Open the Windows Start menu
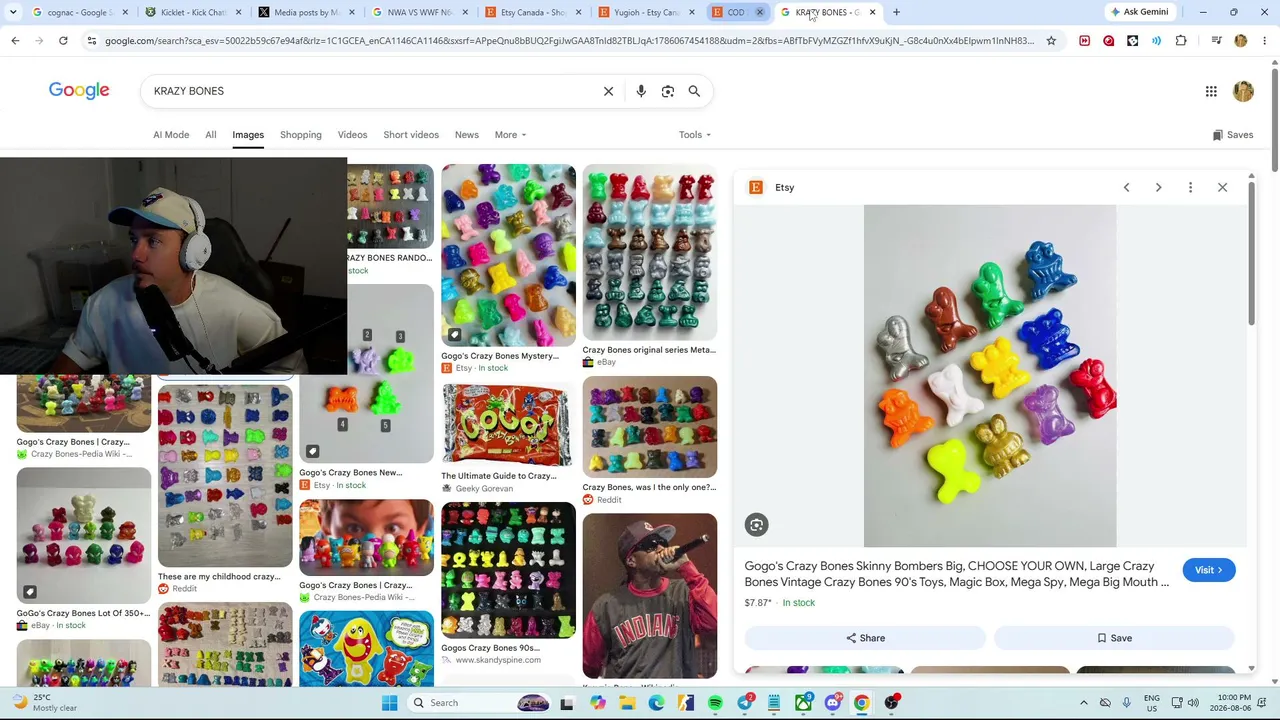The width and height of the screenshot is (1280, 720). tap(389, 703)
